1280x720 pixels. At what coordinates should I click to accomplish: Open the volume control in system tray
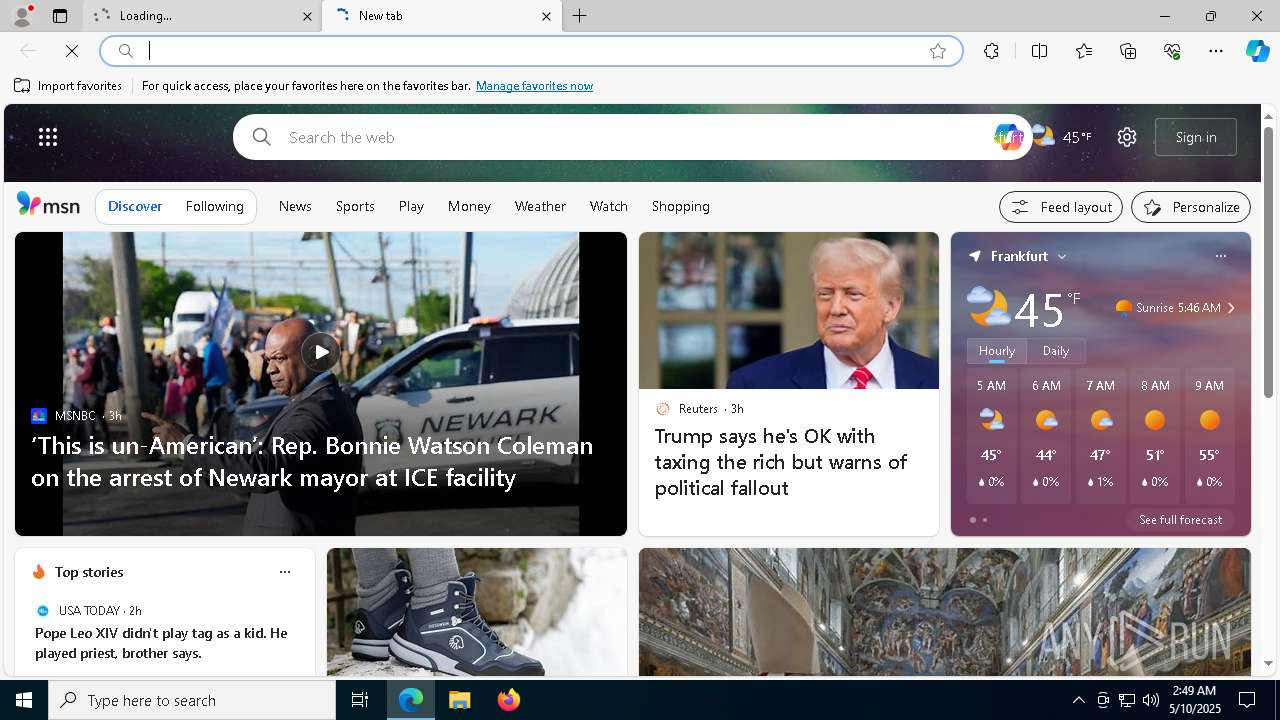[x=1151, y=700]
